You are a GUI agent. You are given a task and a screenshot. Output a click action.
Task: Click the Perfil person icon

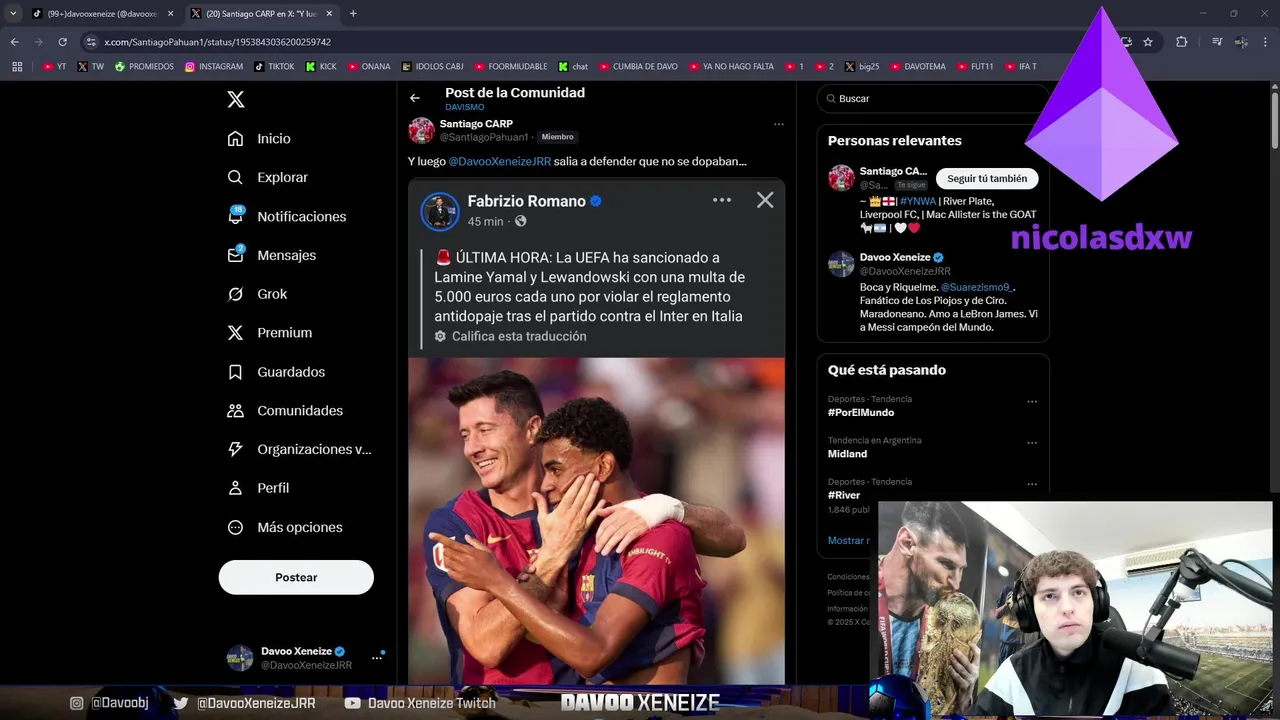point(235,488)
